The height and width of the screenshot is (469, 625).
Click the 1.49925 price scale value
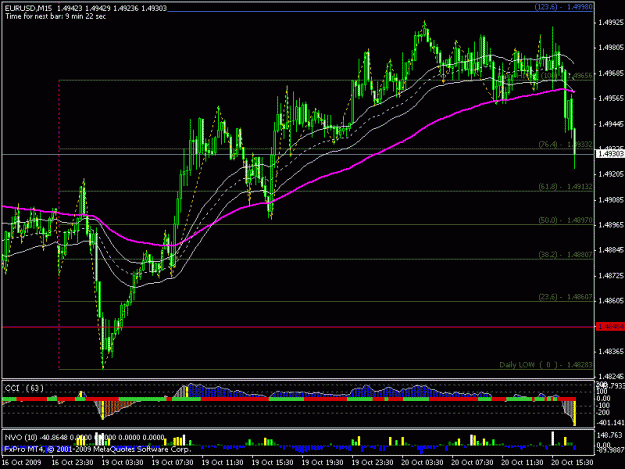pyautogui.click(x=611, y=23)
